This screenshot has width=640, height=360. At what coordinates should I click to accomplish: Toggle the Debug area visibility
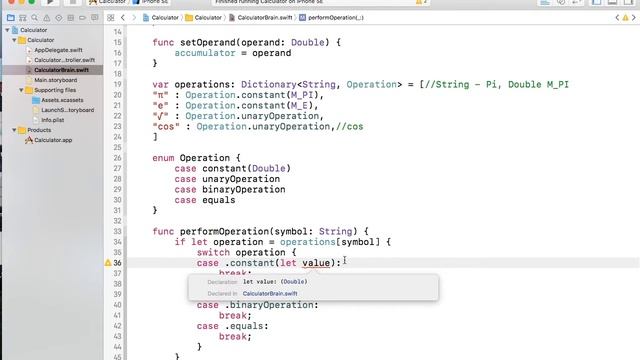[612, 2]
